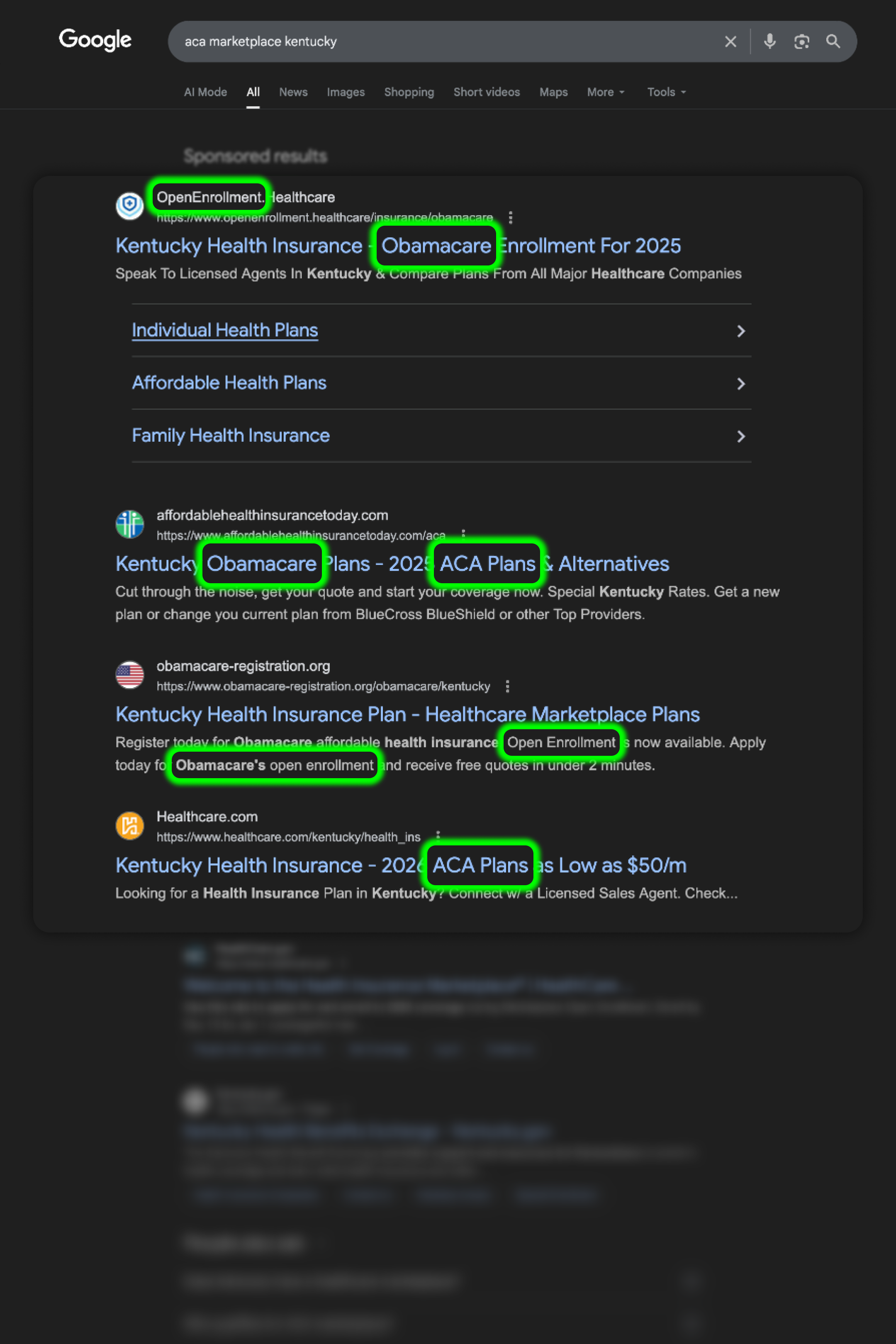Expand the Individual Health Plans sitelink chevron
The height and width of the screenshot is (1344, 896).
(x=740, y=331)
